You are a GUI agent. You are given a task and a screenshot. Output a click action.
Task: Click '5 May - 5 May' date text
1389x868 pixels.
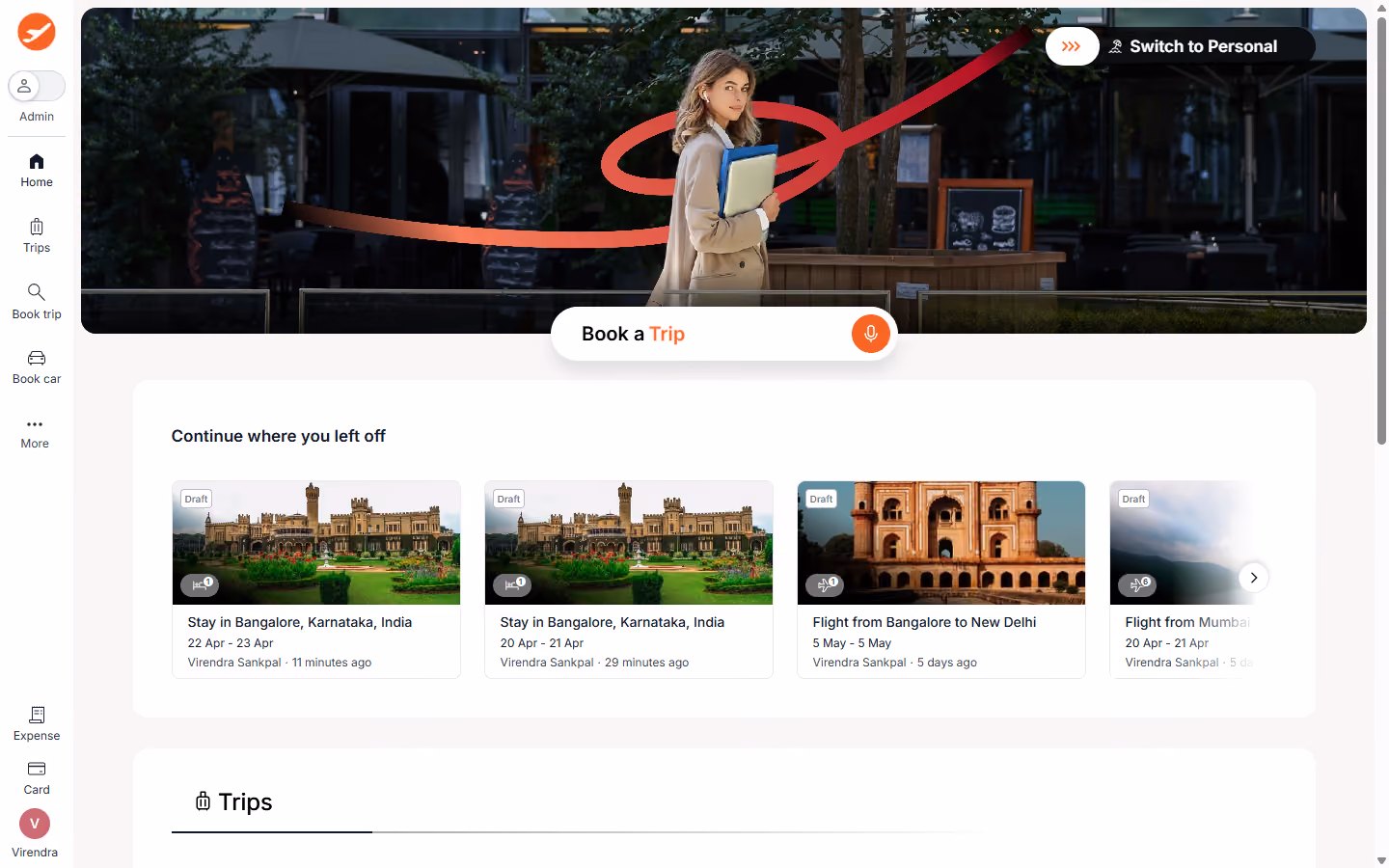click(x=852, y=643)
